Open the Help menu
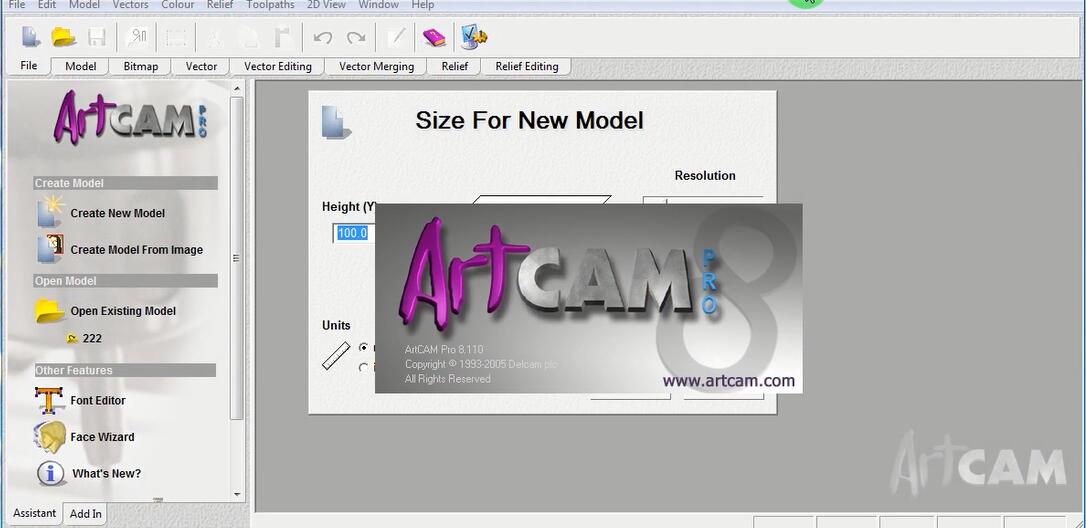The height and width of the screenshot is (528, 1086). tap(422, 5)
